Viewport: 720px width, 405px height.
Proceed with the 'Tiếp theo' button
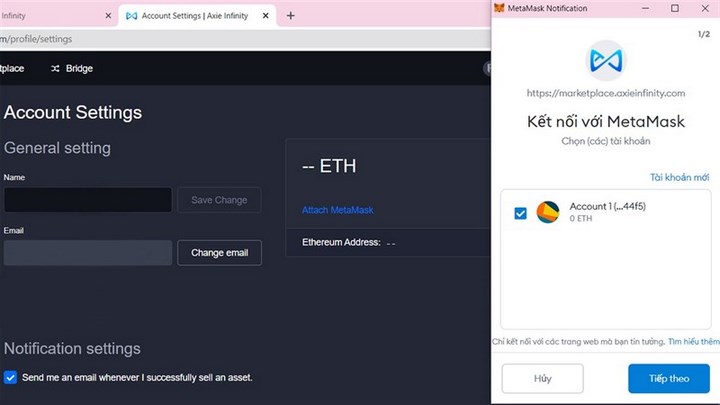click(669, 379)
